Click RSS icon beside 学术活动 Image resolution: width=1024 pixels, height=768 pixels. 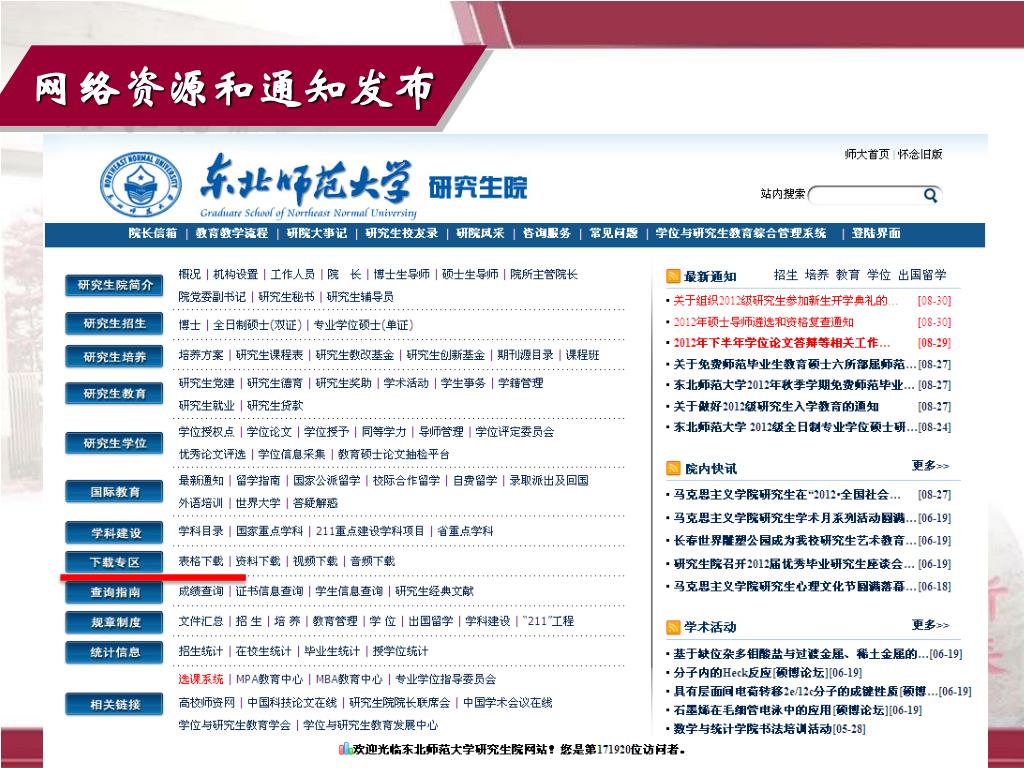(673, 628)
